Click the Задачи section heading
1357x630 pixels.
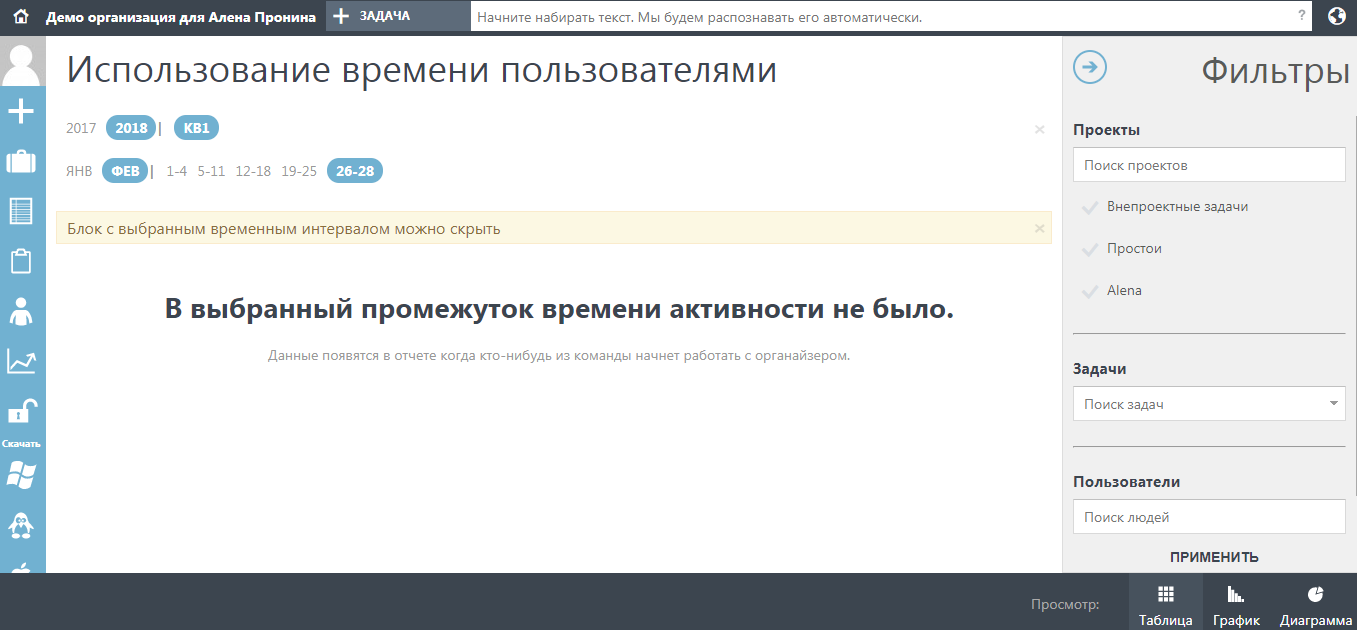click(x=1100, y=369)
